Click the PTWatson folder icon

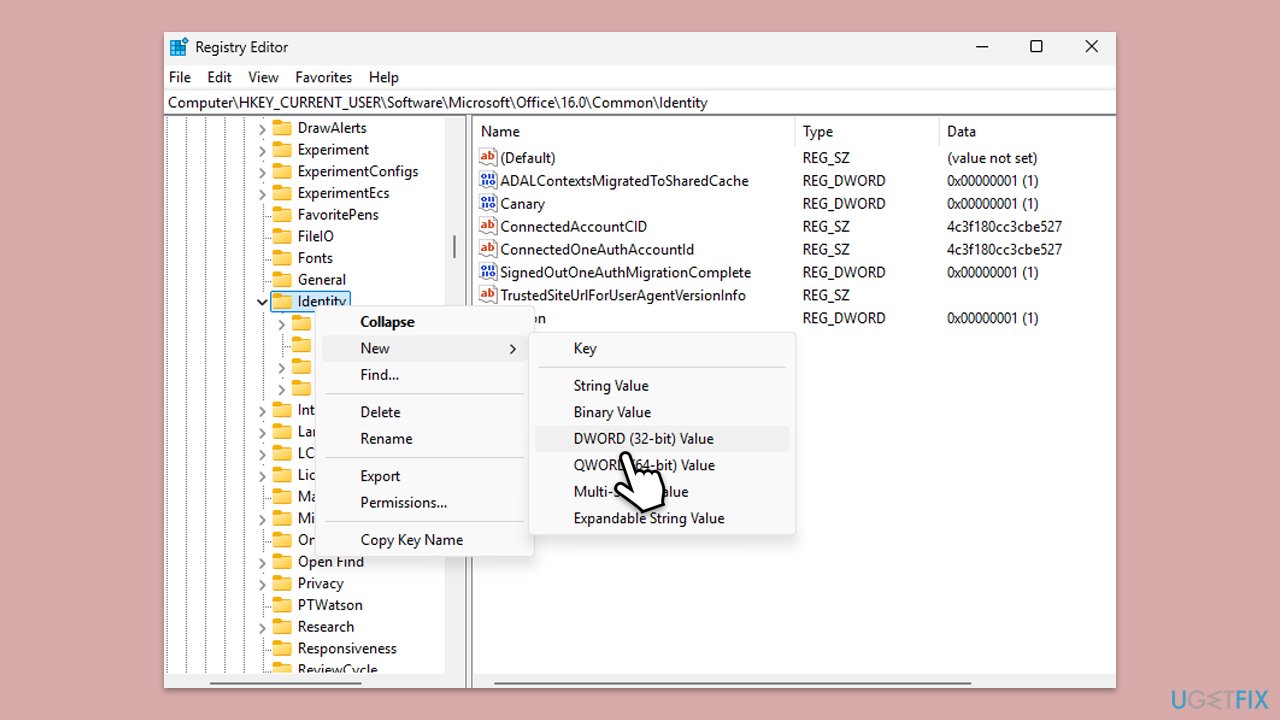tap(282, 605)
